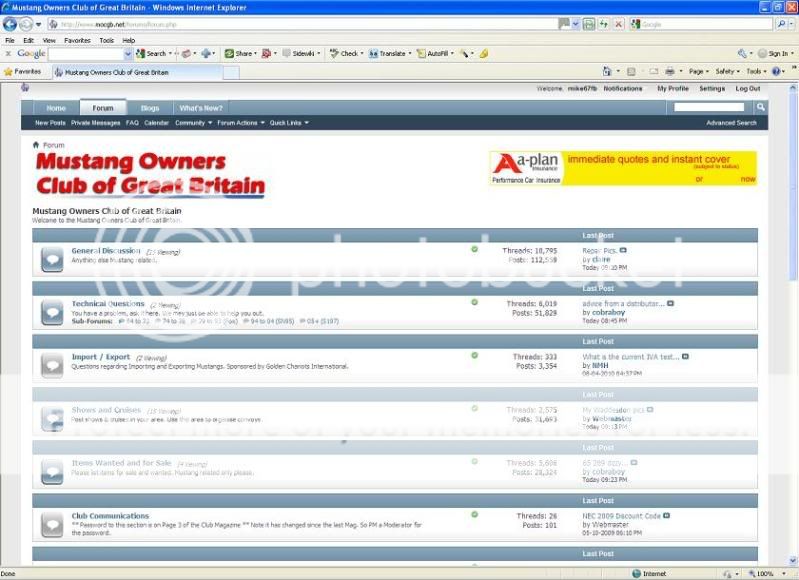Image resolution: width=799 pixels, height=580 pixels.
Task: Open the Technical Questions forum link
Action: (x=108, y=304)
